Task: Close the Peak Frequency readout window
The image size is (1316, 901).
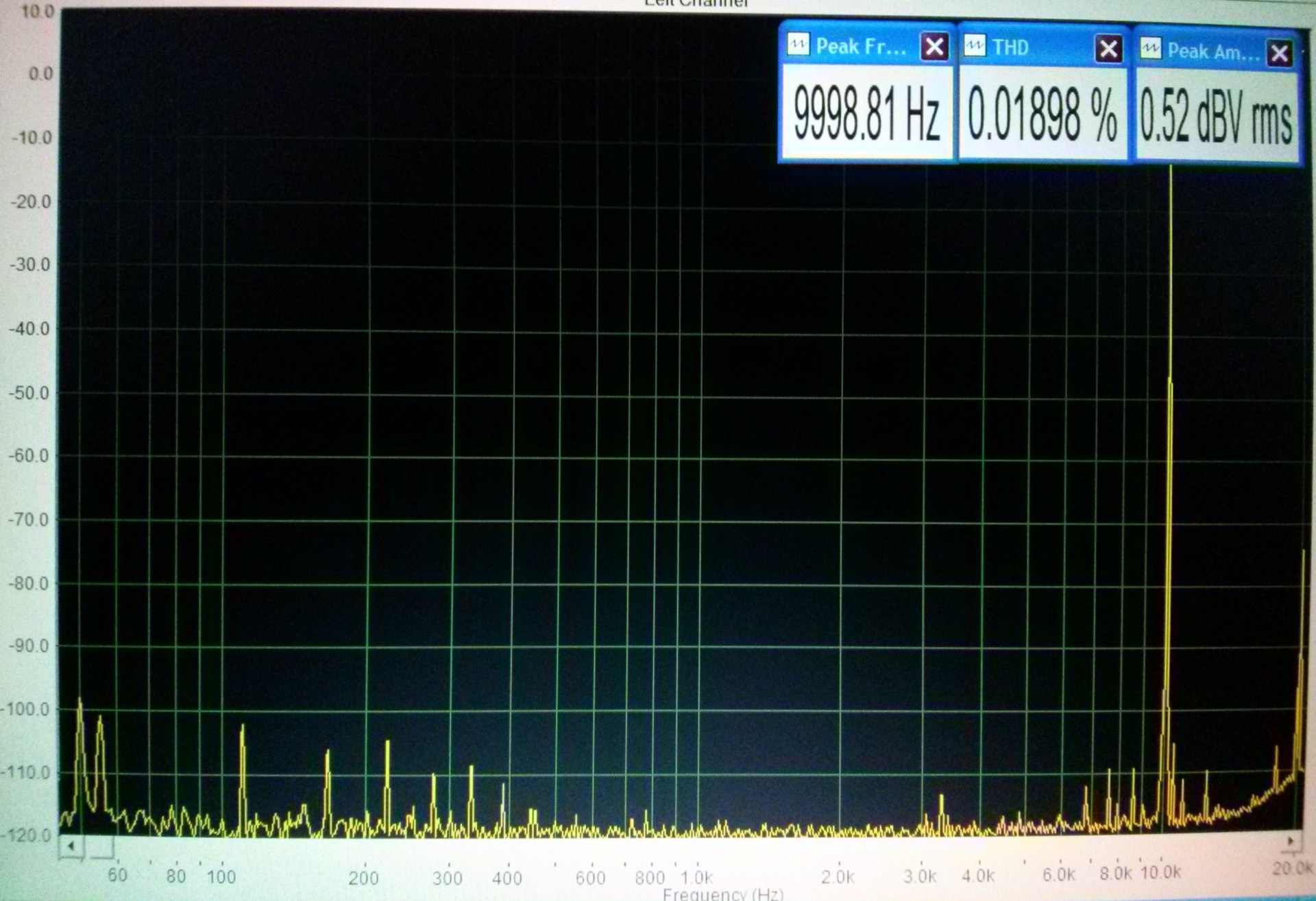Action: 934,47
